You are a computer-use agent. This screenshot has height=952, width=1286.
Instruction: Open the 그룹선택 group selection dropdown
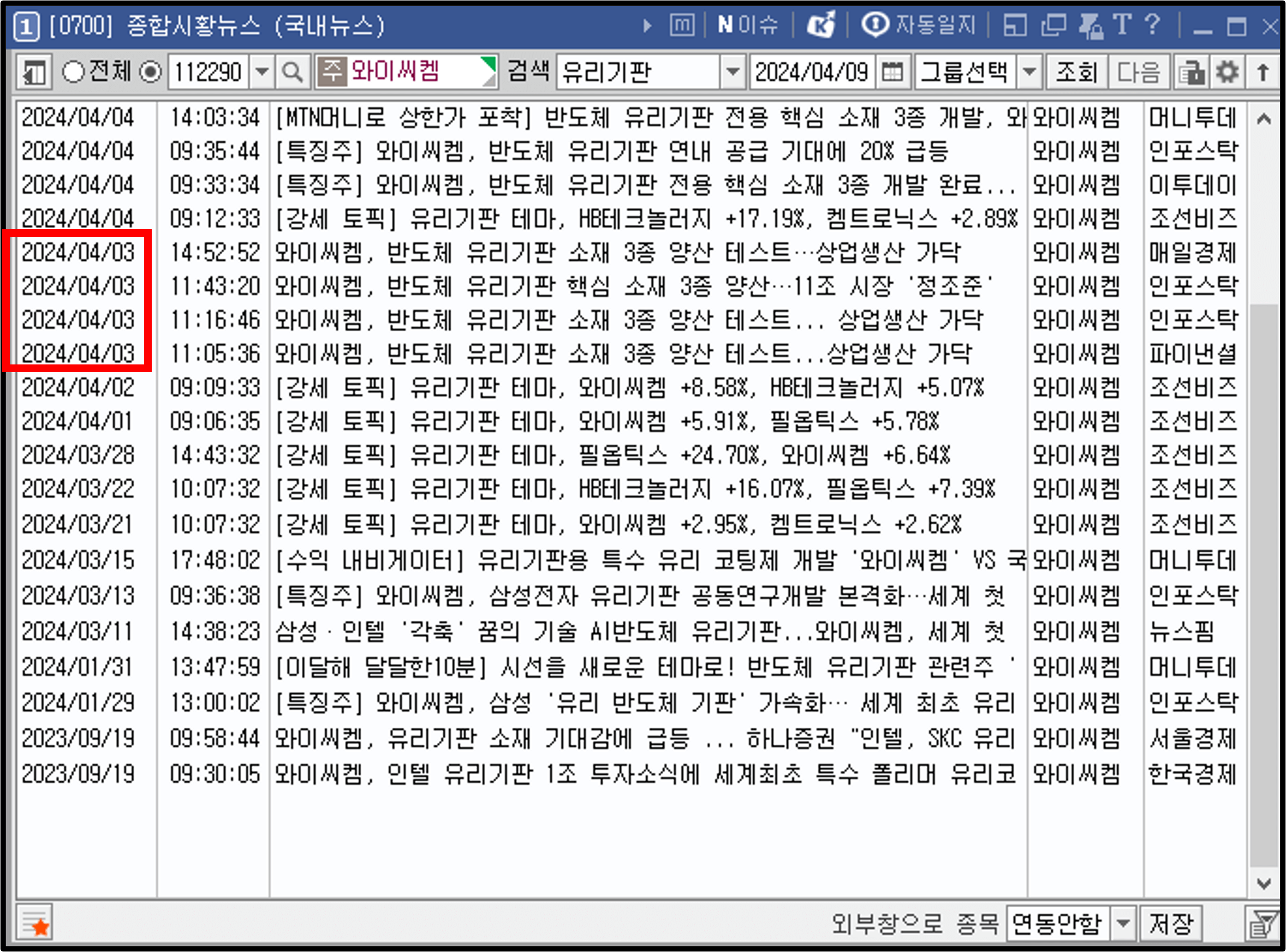tap(1030, 72)
